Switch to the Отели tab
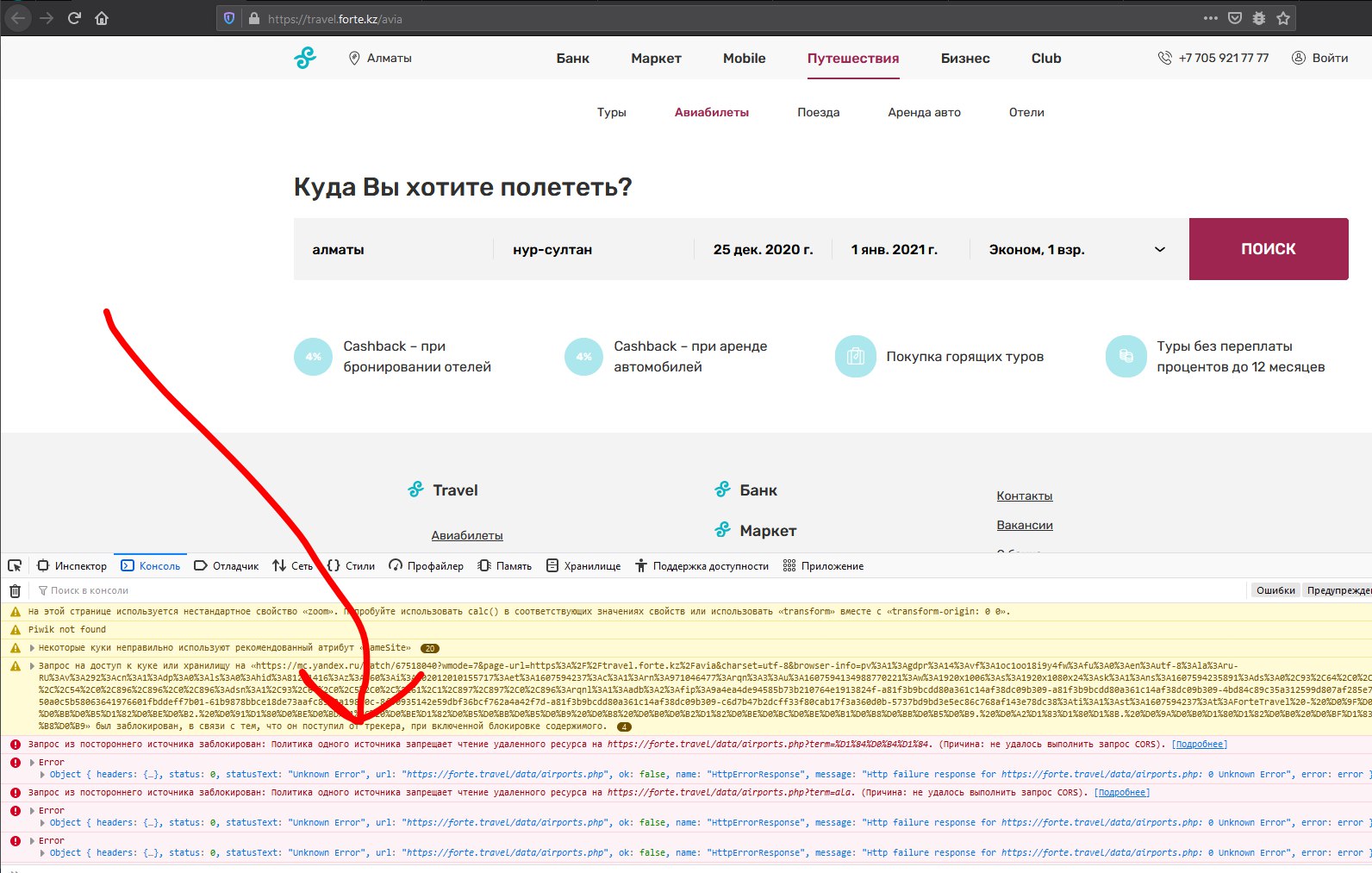 [1026, 112]
